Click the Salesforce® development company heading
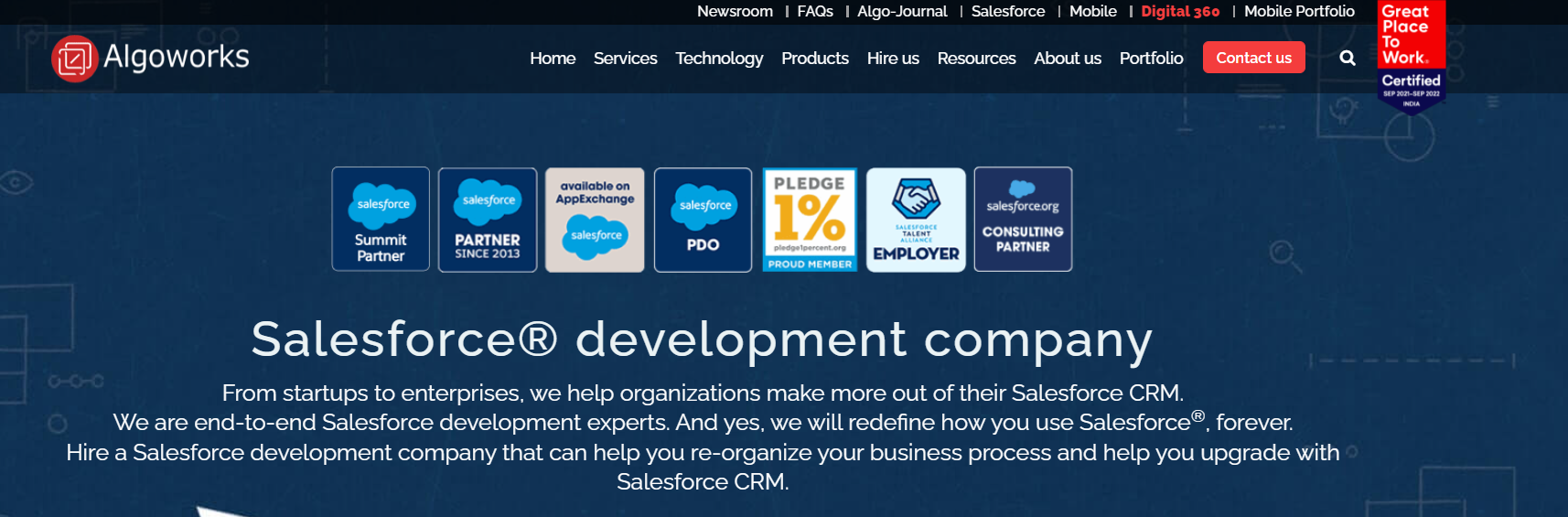The width and height of the screenshot is (1568, 517). (703, 340)
